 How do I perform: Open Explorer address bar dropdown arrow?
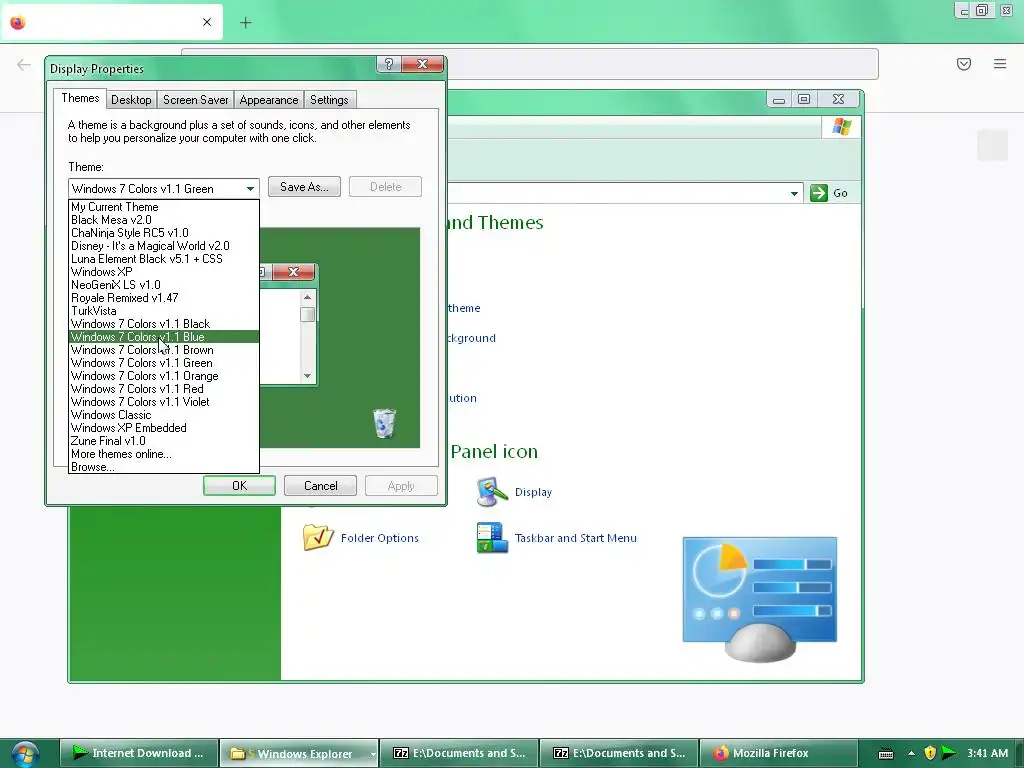[x=794, y=193]
